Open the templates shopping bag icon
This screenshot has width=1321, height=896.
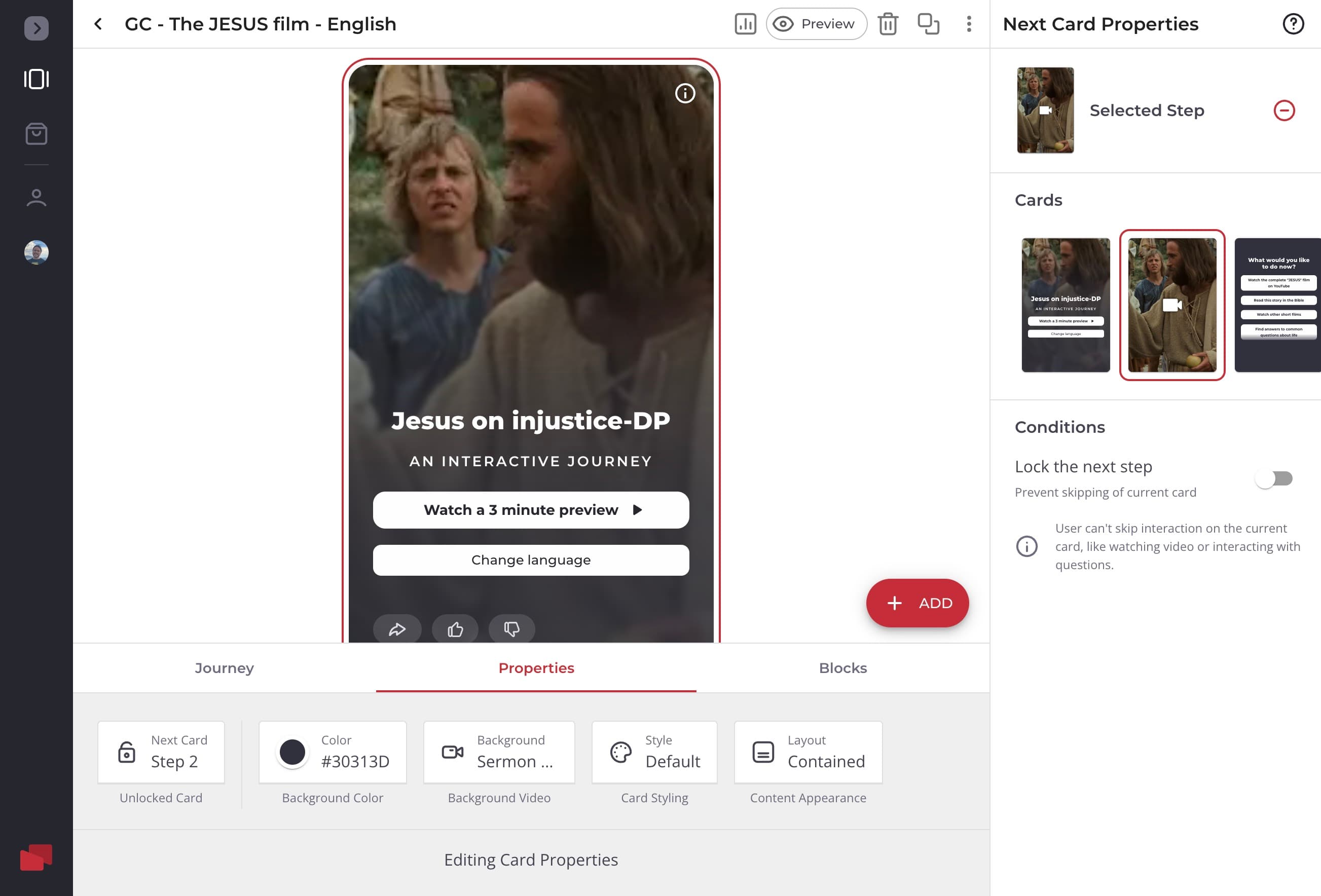(36, 134)
